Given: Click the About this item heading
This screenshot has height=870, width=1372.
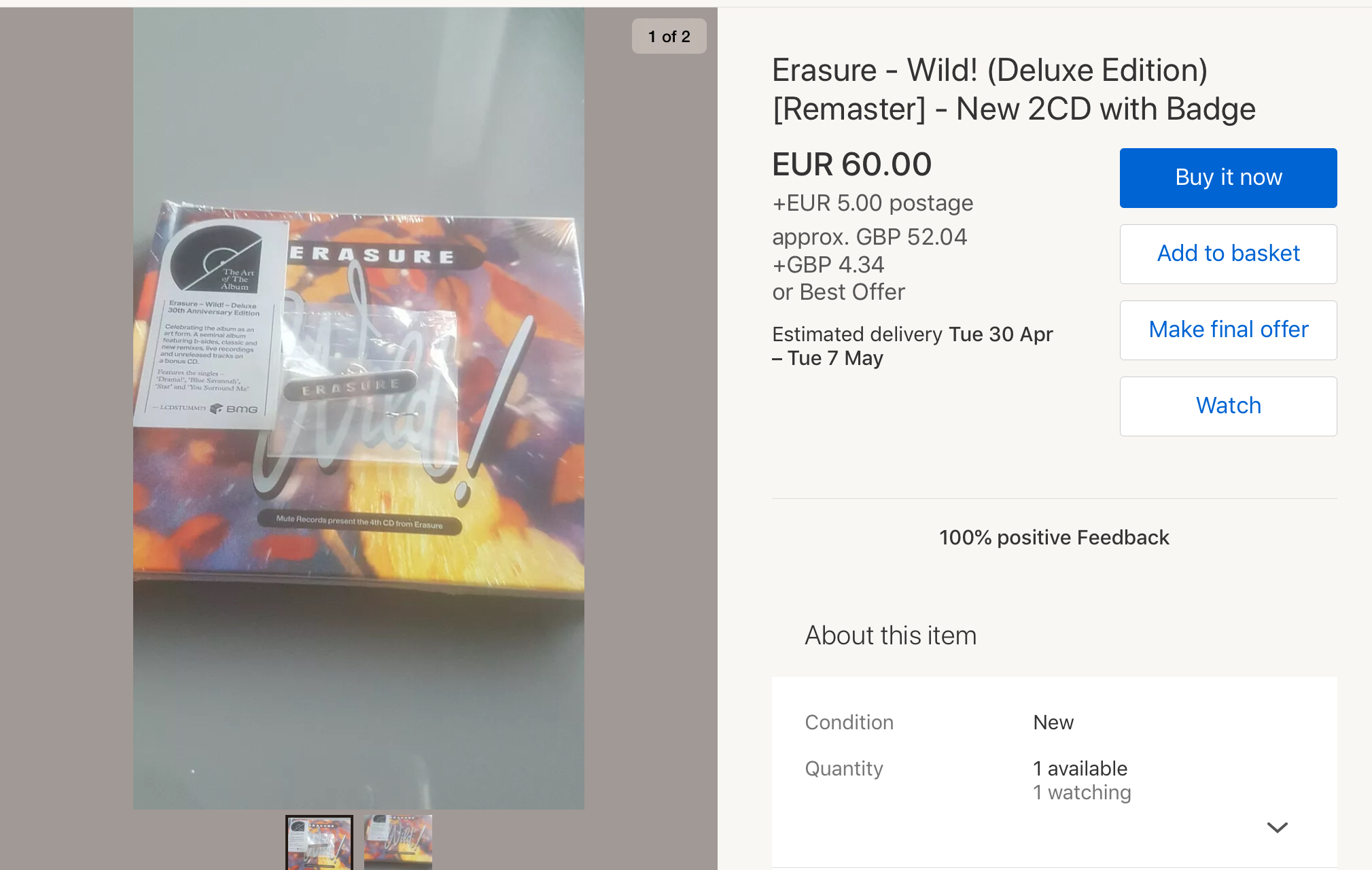Looking at the screenshot, I should click(890, 636).
